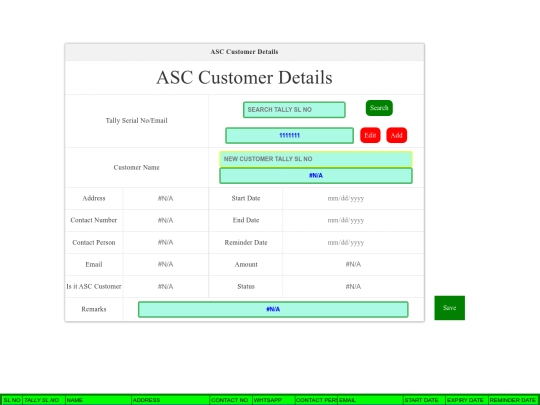540x405 pixels.
Task: Click the Contact Person label
Action: pyautogui.click(x=94, y=242)
